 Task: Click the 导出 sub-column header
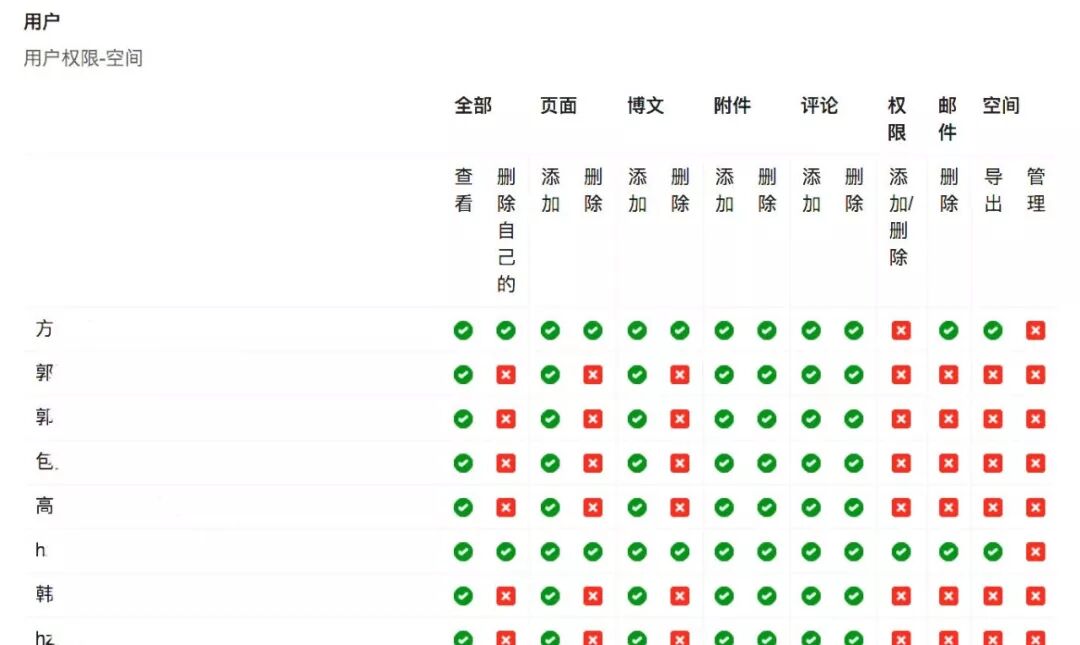click(993, 190)
